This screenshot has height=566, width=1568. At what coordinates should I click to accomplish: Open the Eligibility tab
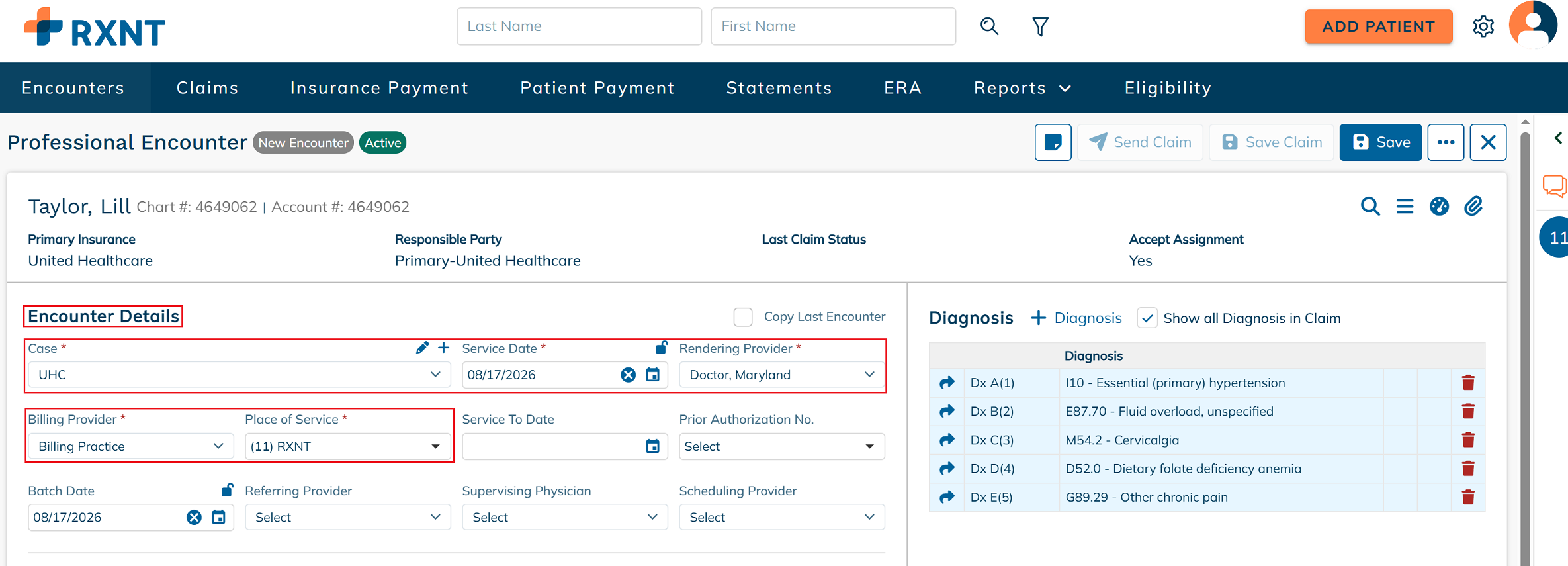click(1168, 88)
